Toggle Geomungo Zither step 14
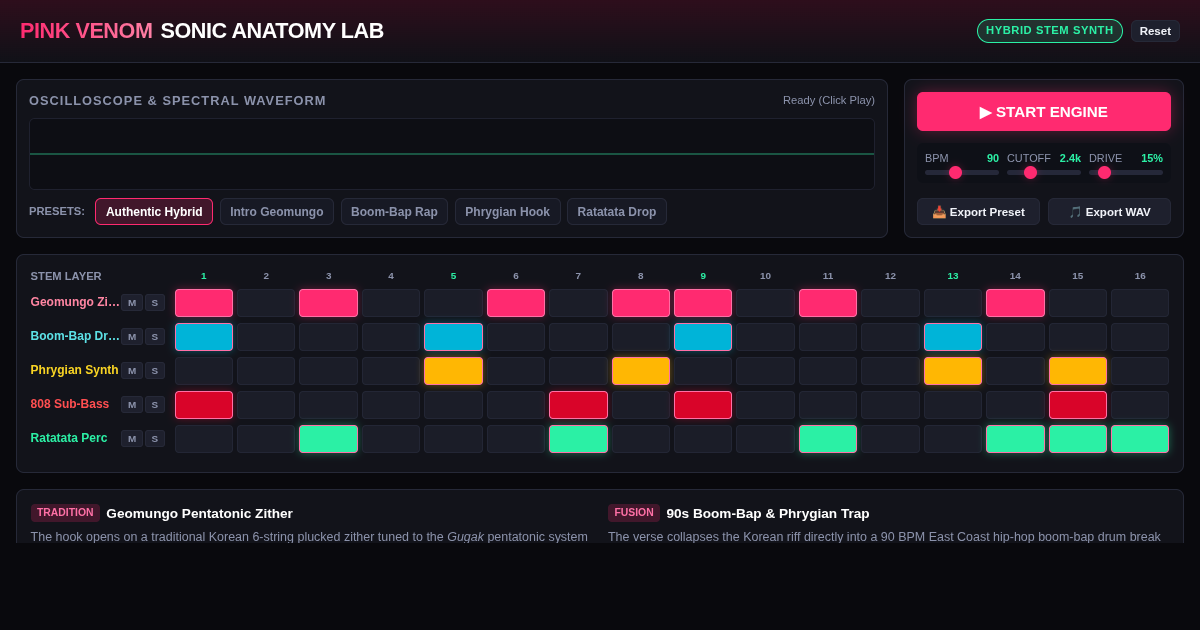Screen dimensions: 1200x630 [1015, 303]
